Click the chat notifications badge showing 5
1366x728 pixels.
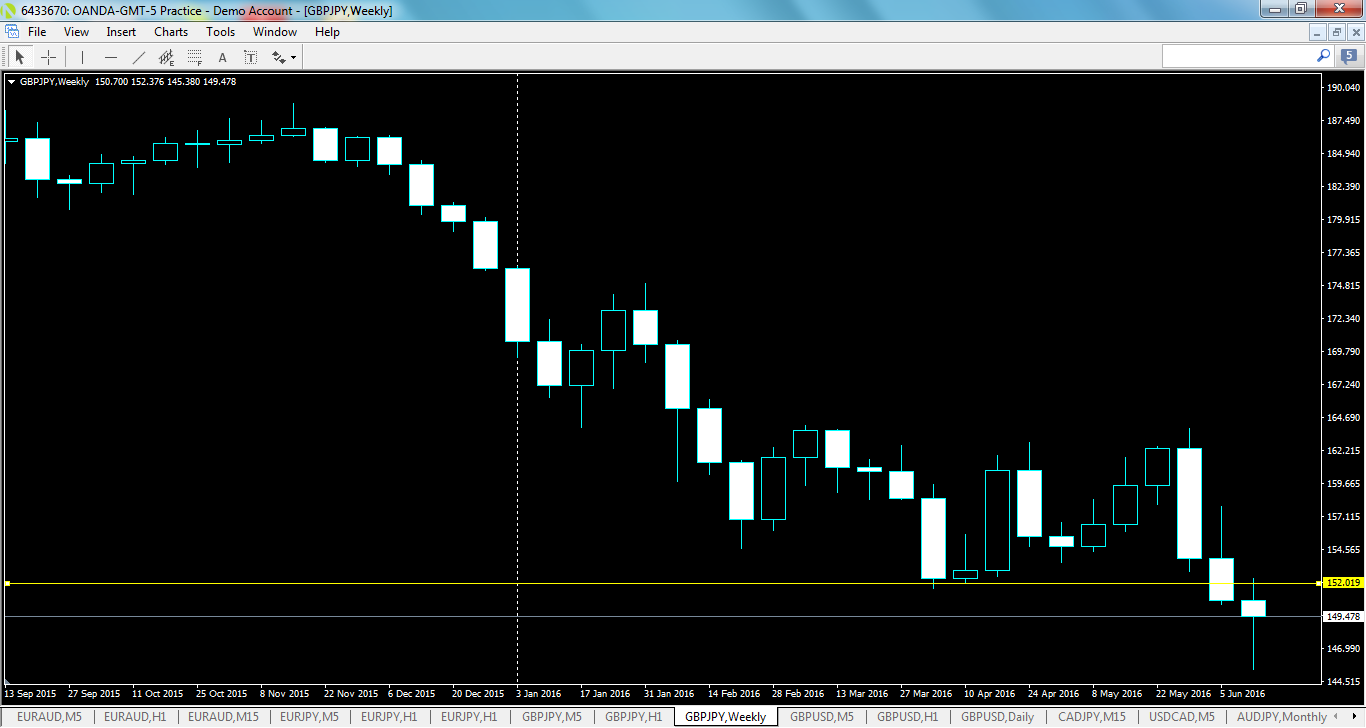1345,56
